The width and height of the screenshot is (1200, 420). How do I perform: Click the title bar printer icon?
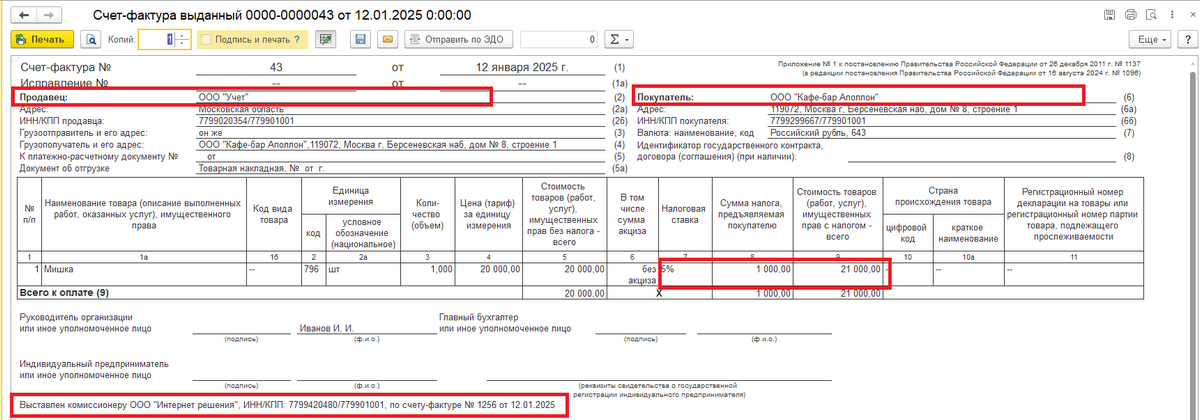point(1129,15)
